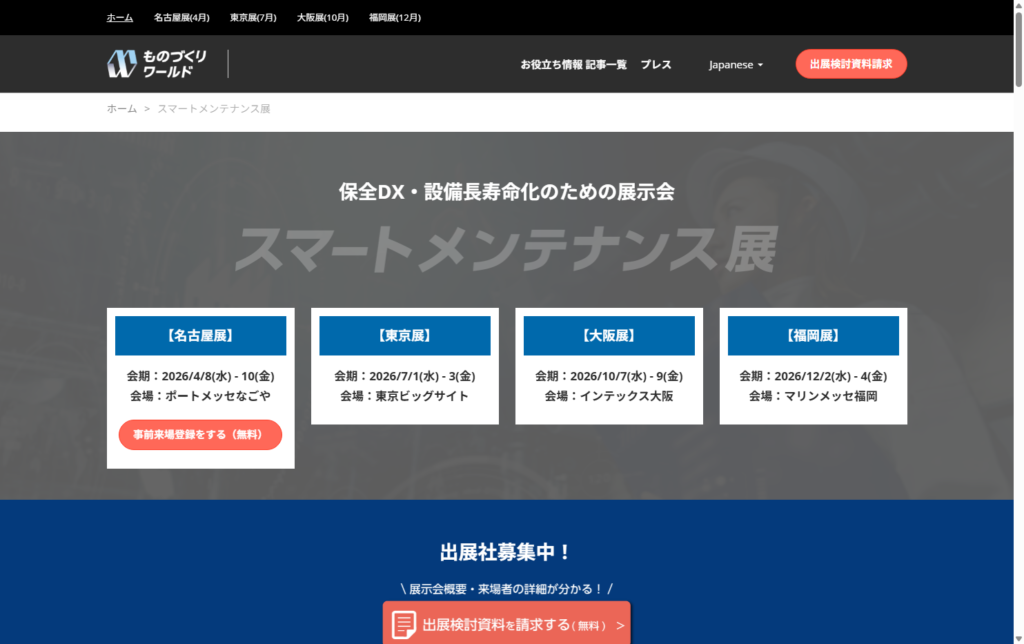
Task: Select the 【福岡展】 blue header
Action: (x=813, y=336)
